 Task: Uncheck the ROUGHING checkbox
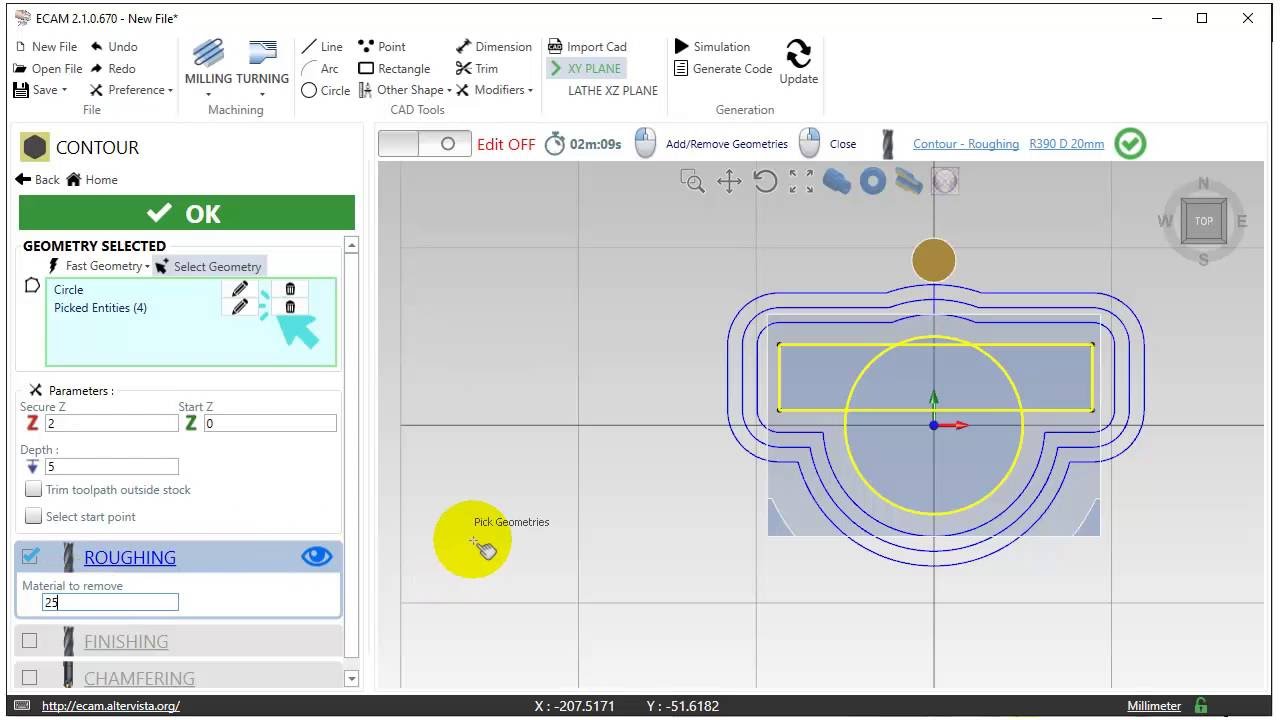(30, 557)
